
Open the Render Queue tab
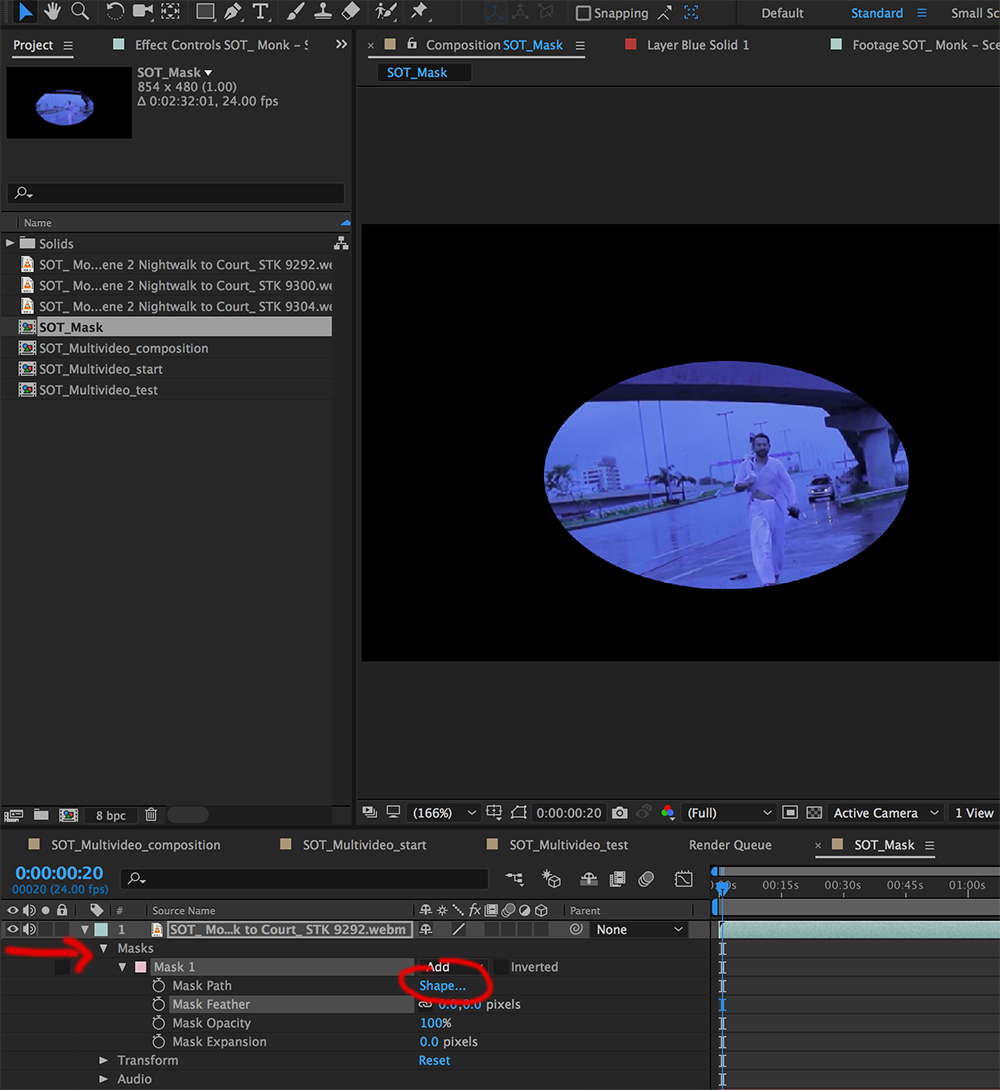coord(730,845)
